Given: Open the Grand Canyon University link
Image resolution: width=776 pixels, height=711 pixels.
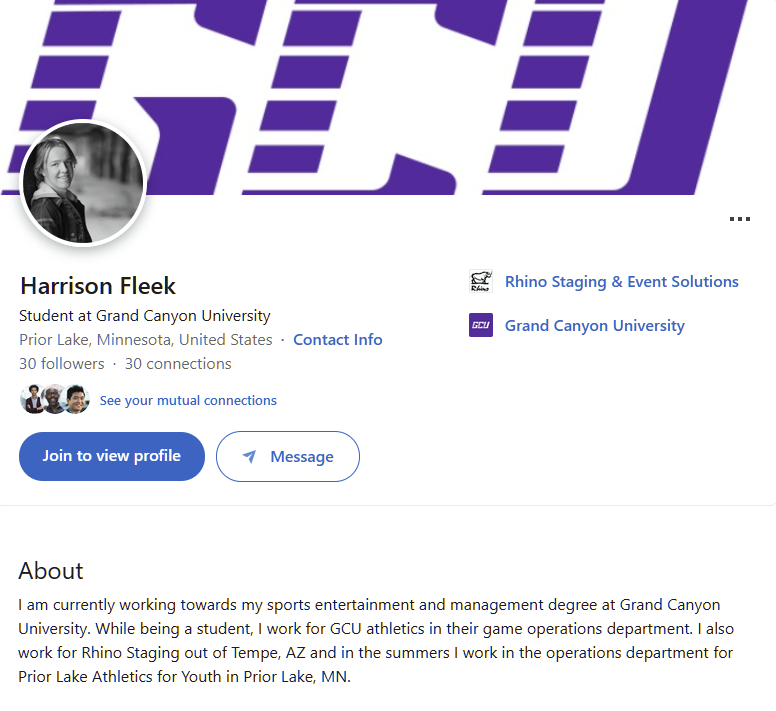Looking at the screenshot, I should coord(595,326).
